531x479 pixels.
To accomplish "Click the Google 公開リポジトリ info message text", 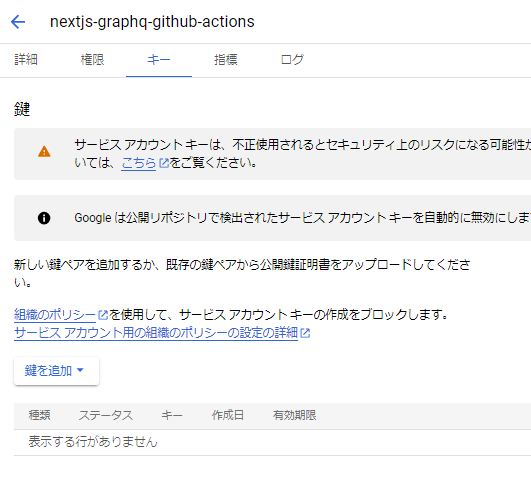I will (302, 218).
